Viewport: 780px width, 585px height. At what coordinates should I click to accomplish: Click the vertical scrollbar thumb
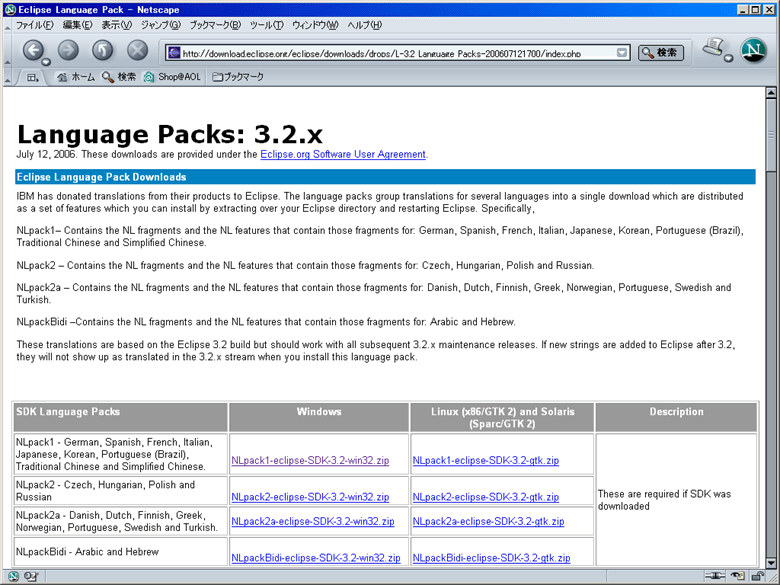[x=771, y=134]
